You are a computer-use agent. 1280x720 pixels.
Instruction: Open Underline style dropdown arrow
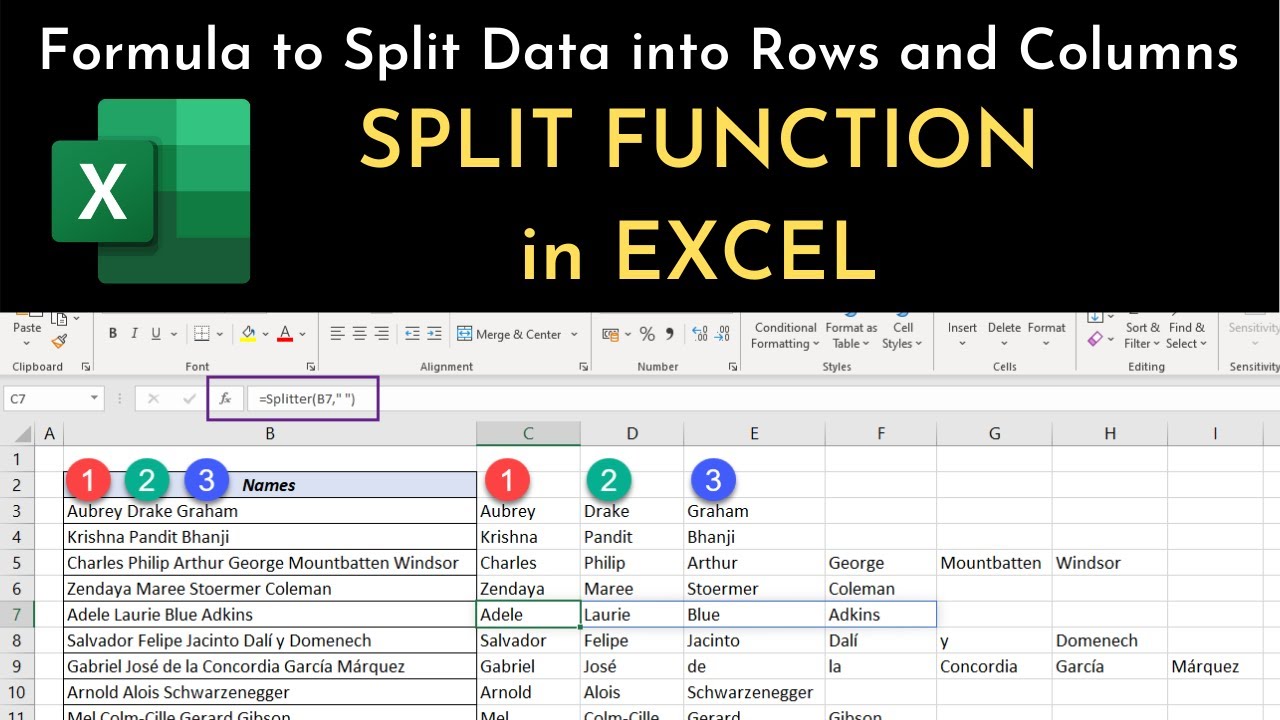(173, 334)
